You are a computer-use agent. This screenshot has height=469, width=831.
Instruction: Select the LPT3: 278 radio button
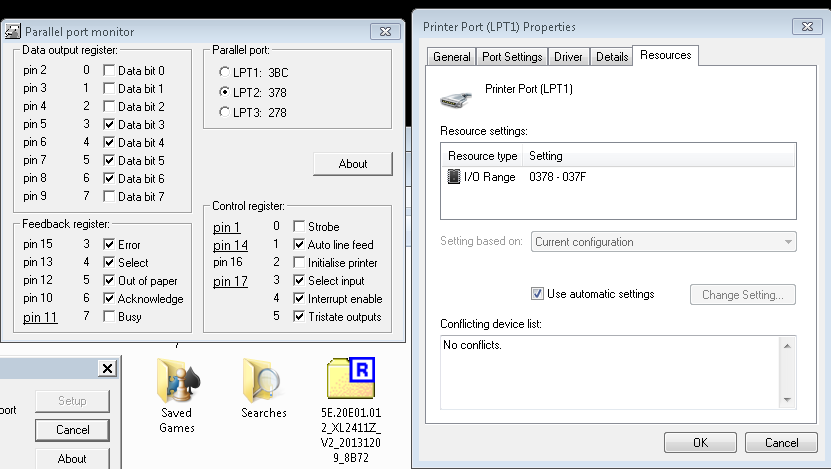tap(224, 113)
